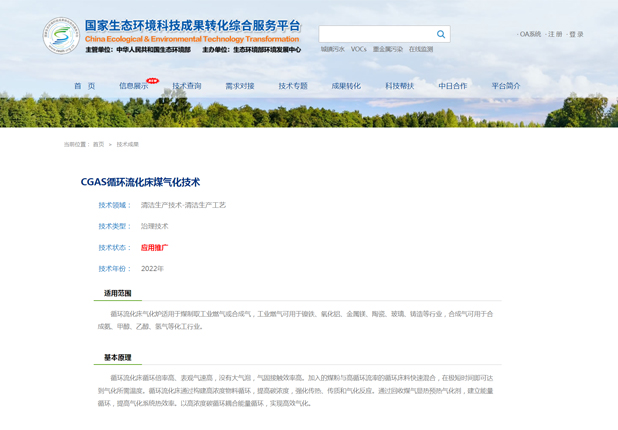Click the platform logo emblem

61,35
